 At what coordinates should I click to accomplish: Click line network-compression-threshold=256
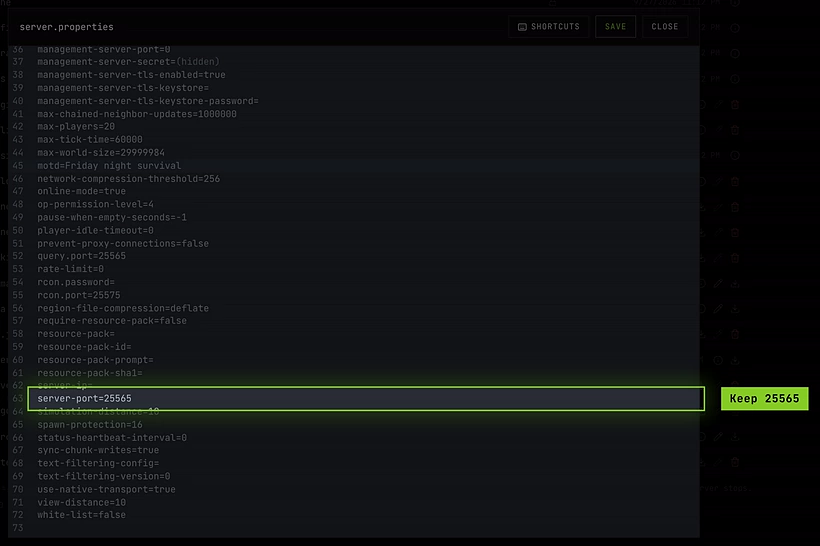(129, 179)
